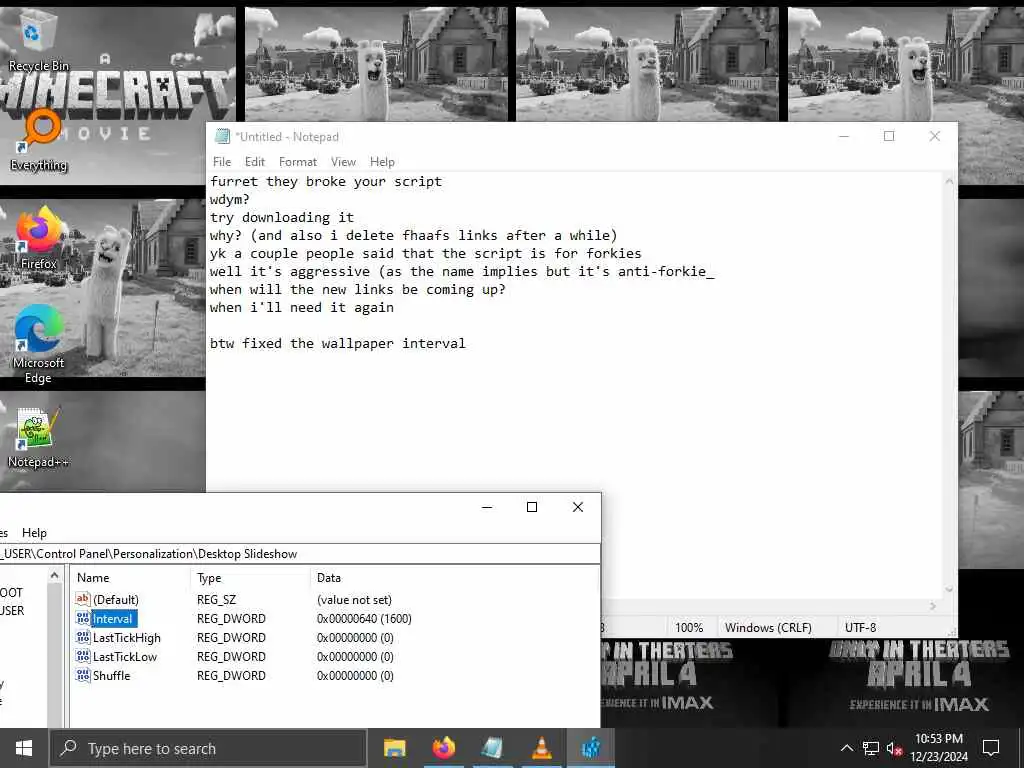Click the Notepad scrollbar down arrow
The height and width of the screenshot is (768, 1024).
point(950,590)
